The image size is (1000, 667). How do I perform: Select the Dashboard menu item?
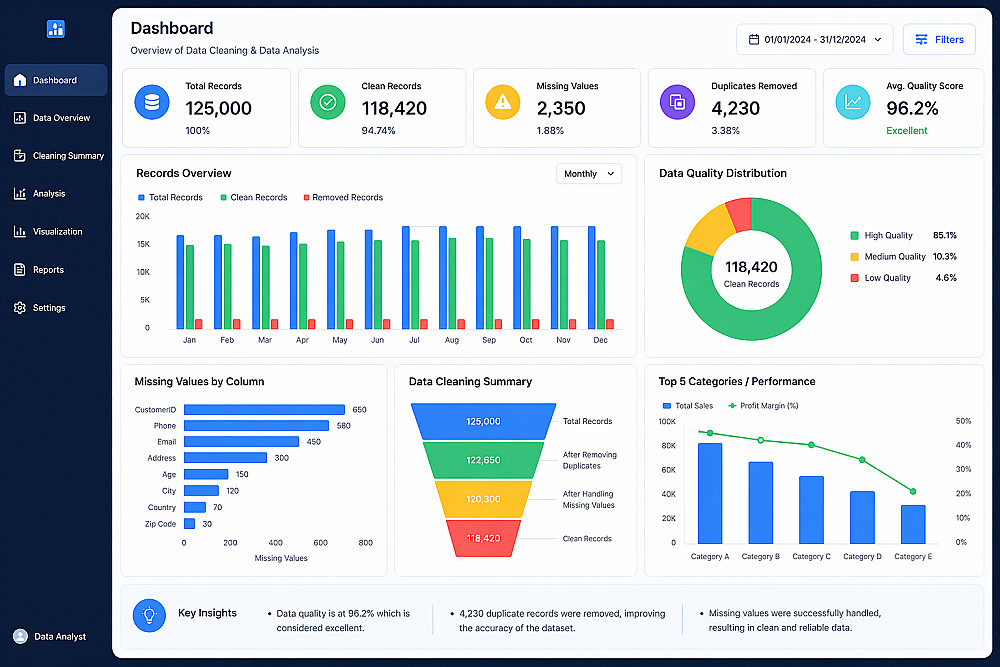56,80
